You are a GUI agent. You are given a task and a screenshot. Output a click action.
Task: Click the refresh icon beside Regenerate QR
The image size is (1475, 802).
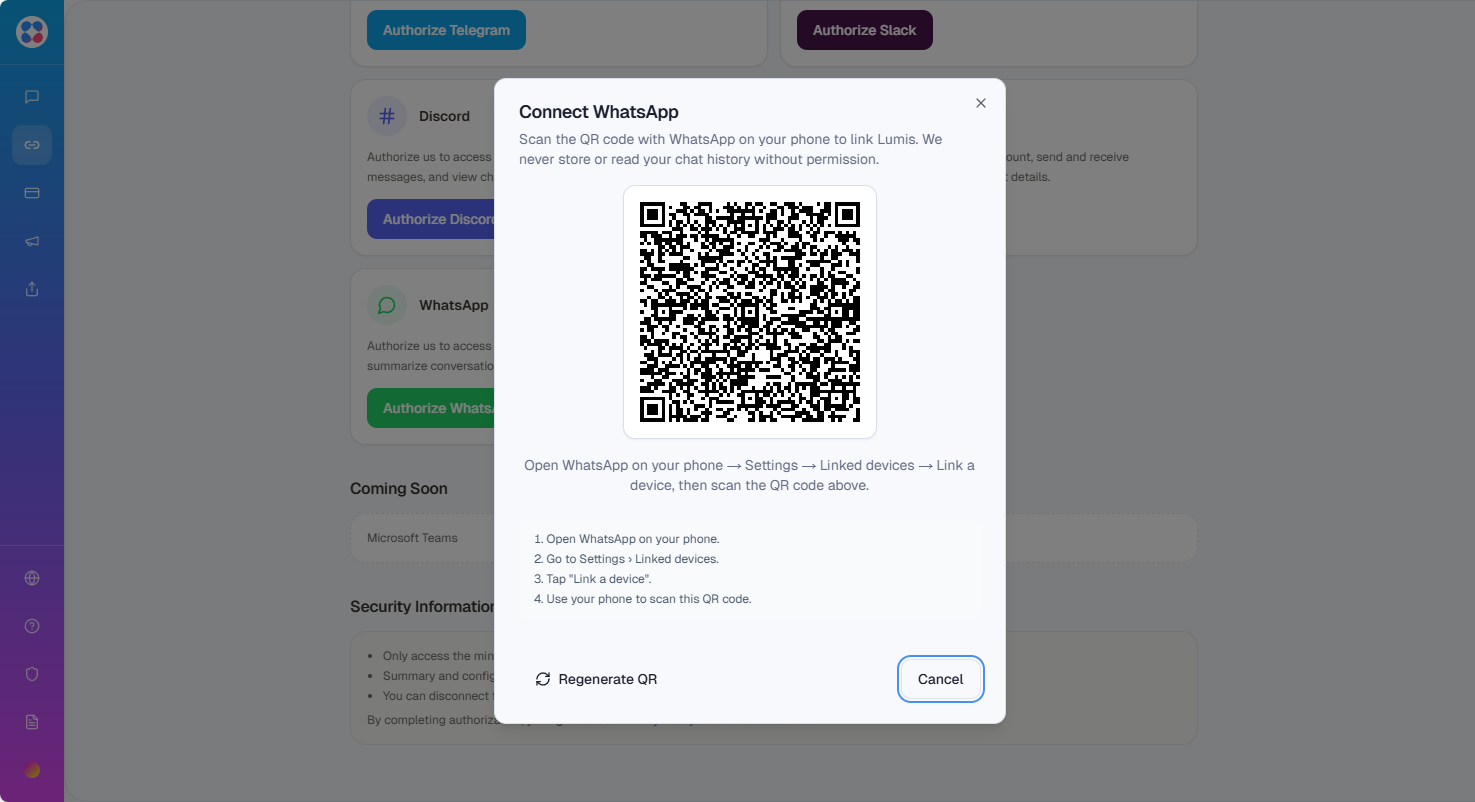tap(543, 679)
